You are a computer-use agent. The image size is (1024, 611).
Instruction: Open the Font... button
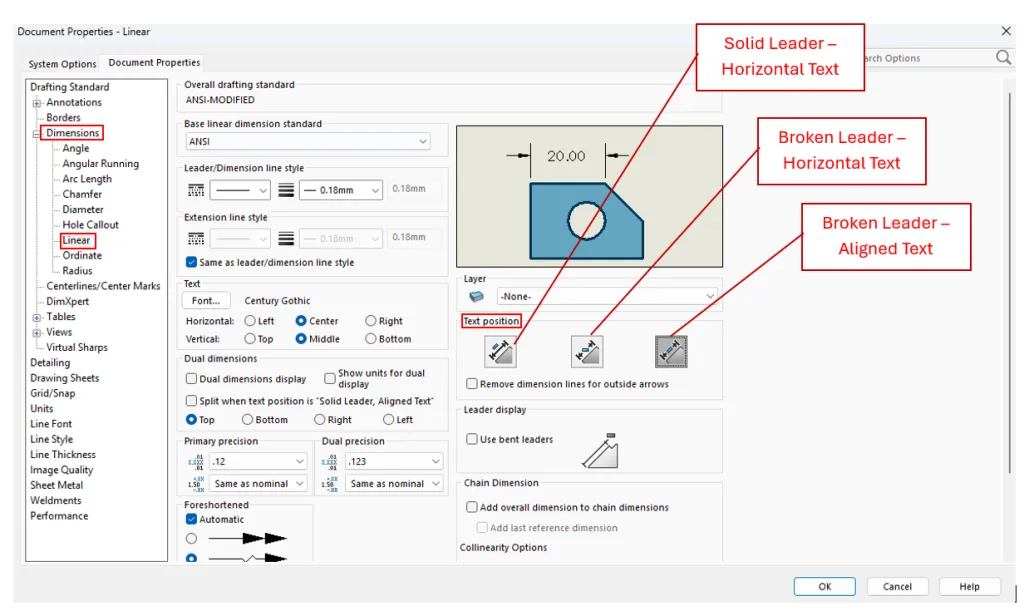click(x=206, y=300)
